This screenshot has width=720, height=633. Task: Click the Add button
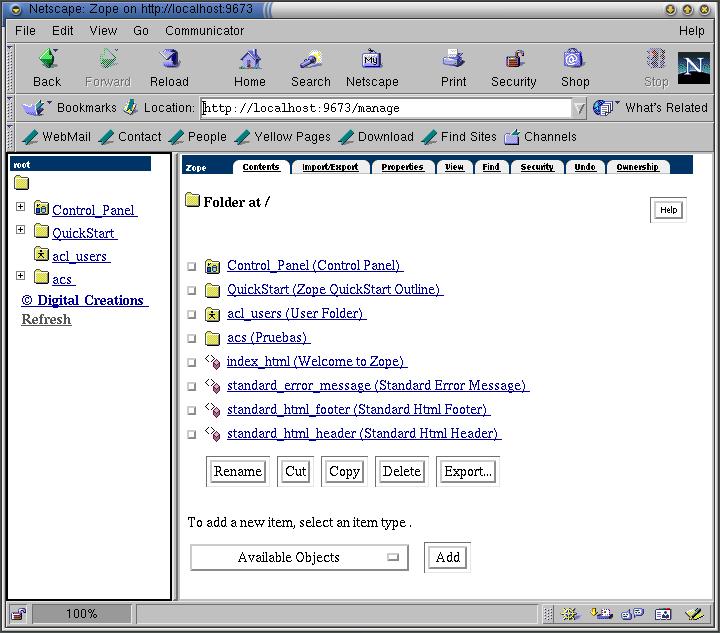pyautogui.click(x=448, y=557)
